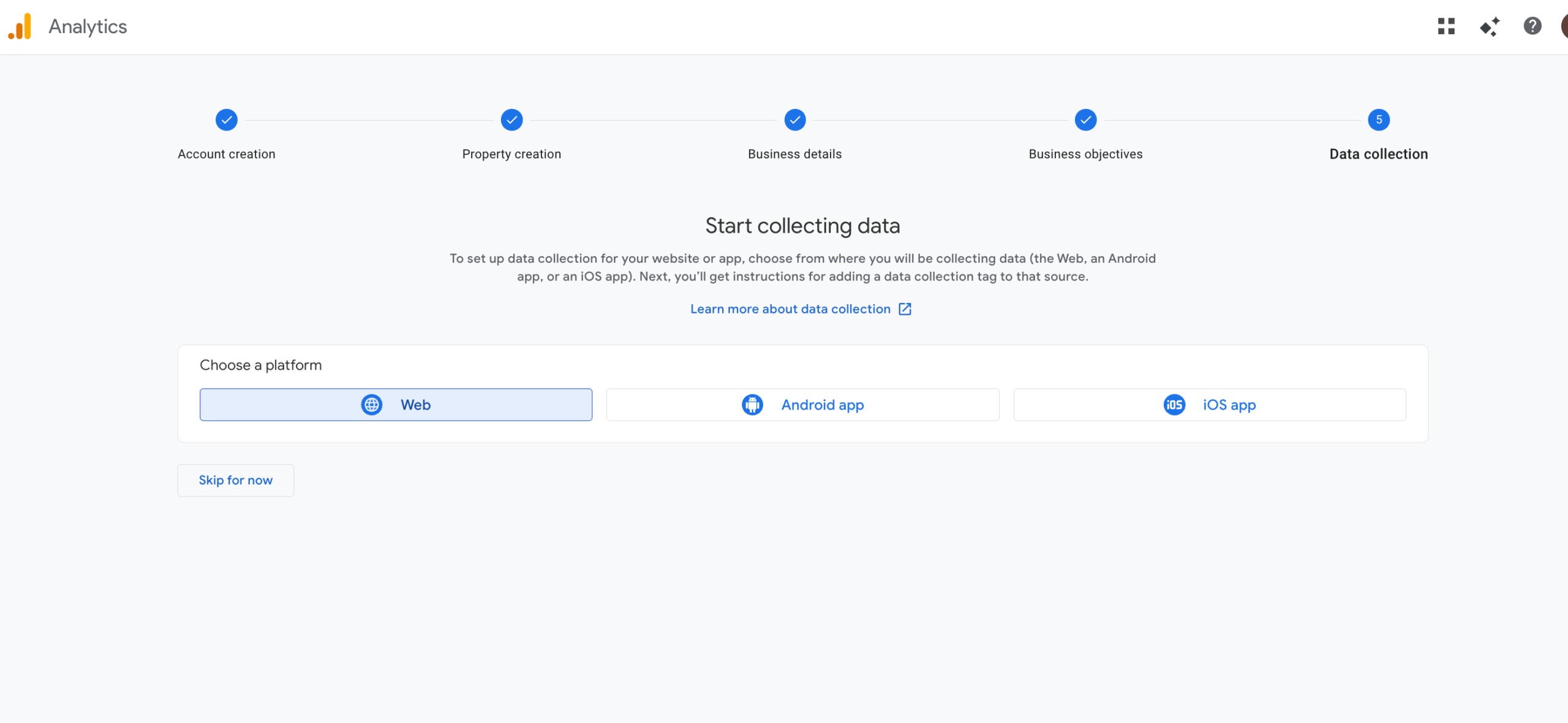The height and width of the screenshot is (723, 1568).
Task: Click external link icon beside Learn more
Action: click(x=905, y=309)
